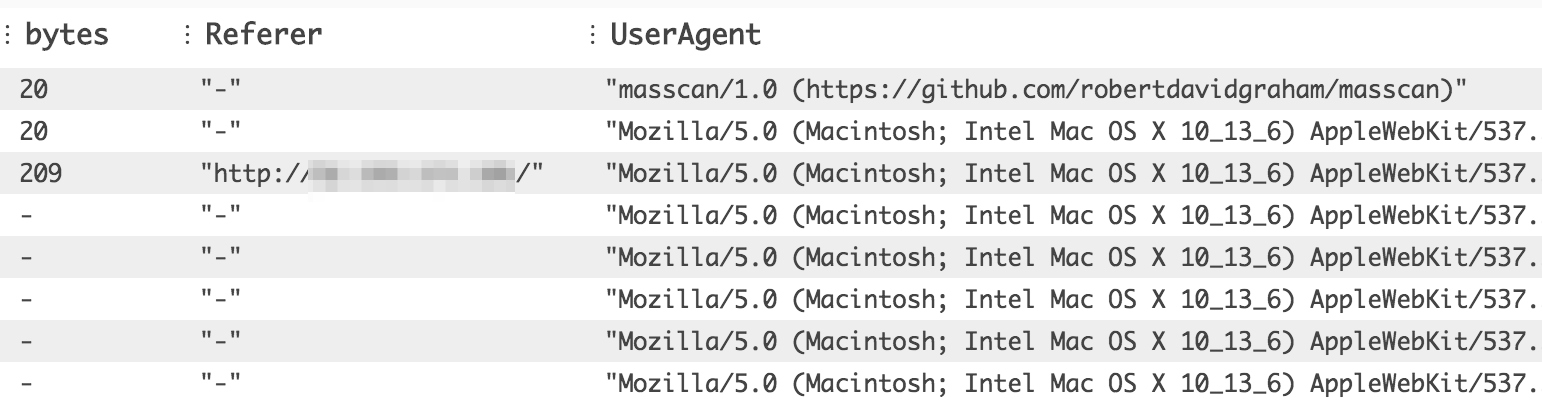Click the dotted handle icon beside UserAgent header
Screen dimensions: 1542x408
coord(593,35)
